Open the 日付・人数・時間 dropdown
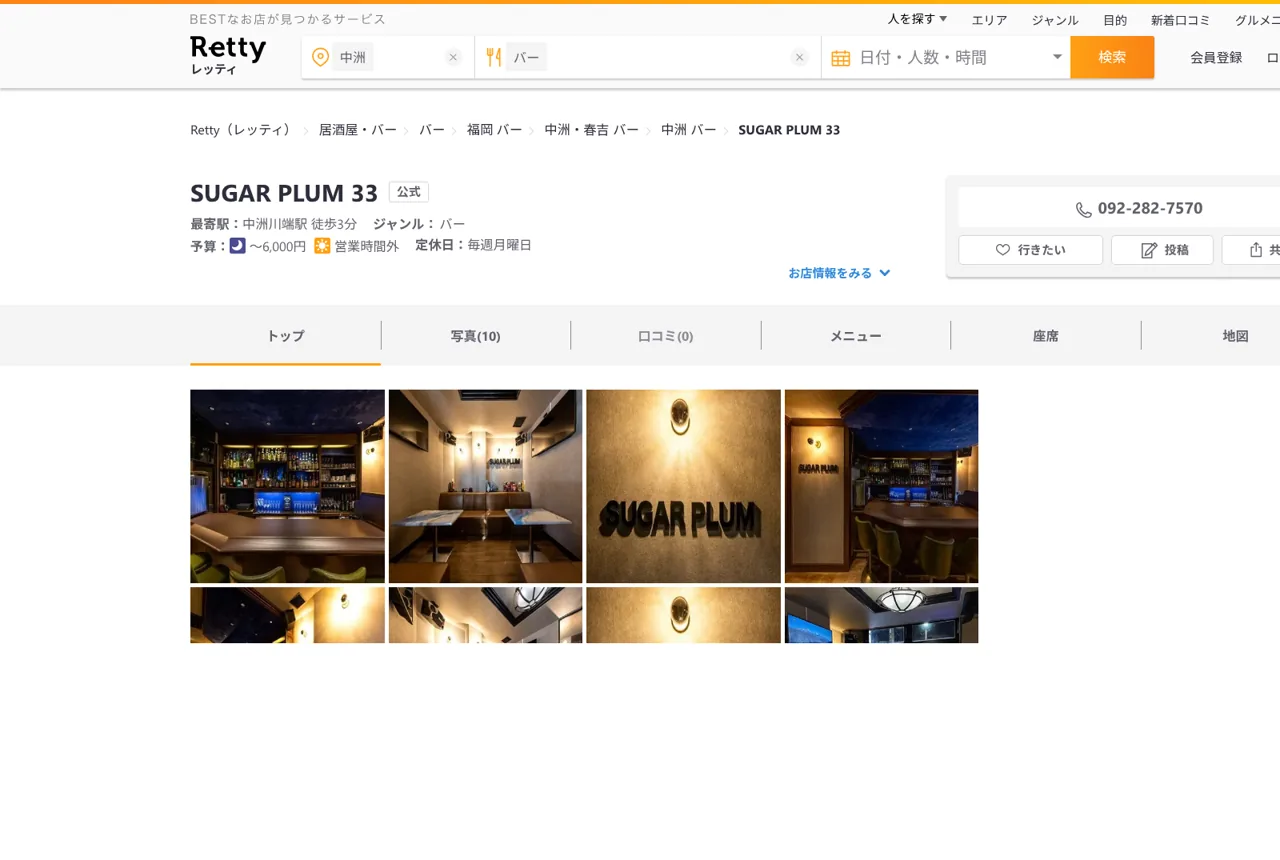The width and height of the screenshot is (1280, 860). [x=946, y=57]
